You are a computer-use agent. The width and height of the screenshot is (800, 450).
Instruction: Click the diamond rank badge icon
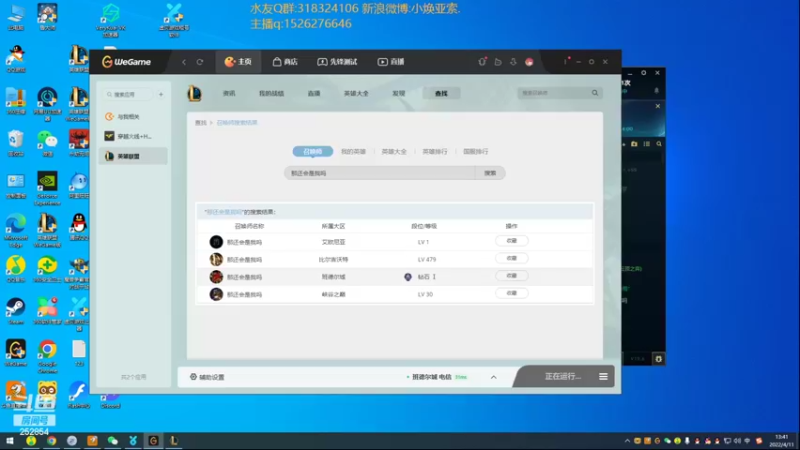408,277
